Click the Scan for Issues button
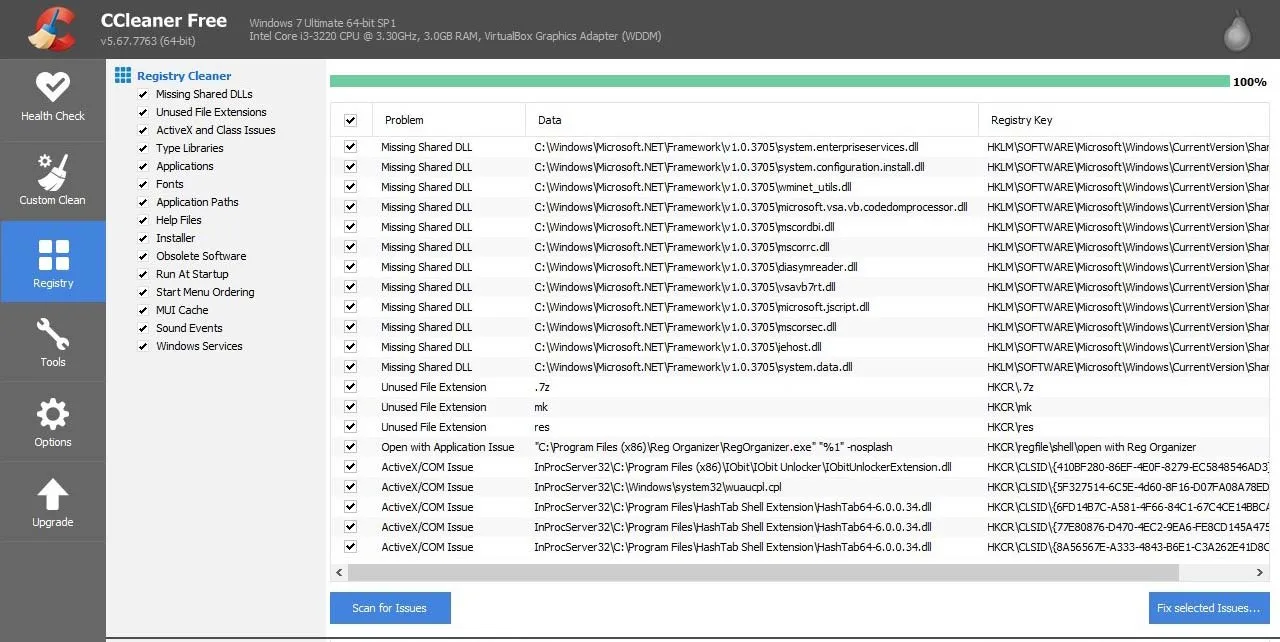This screenshot has height=642, width=1280. coord(390,607)
